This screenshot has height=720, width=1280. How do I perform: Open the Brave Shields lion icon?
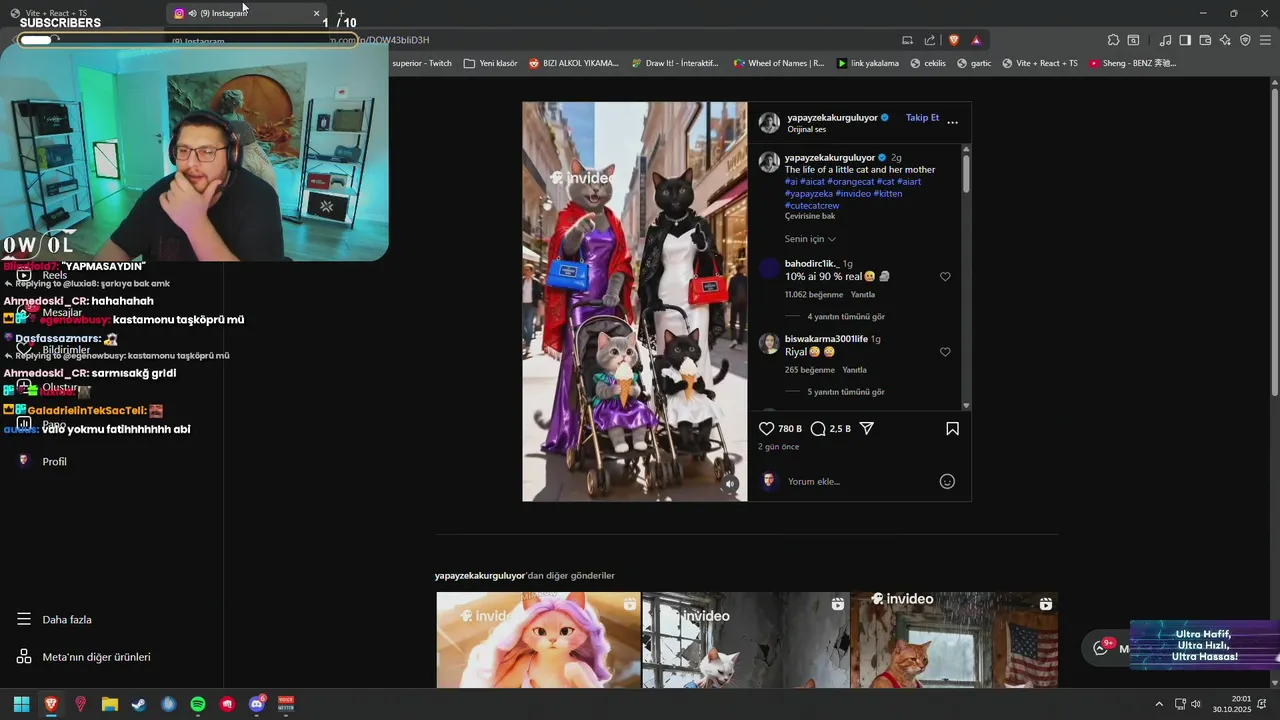tap(953, 40)
